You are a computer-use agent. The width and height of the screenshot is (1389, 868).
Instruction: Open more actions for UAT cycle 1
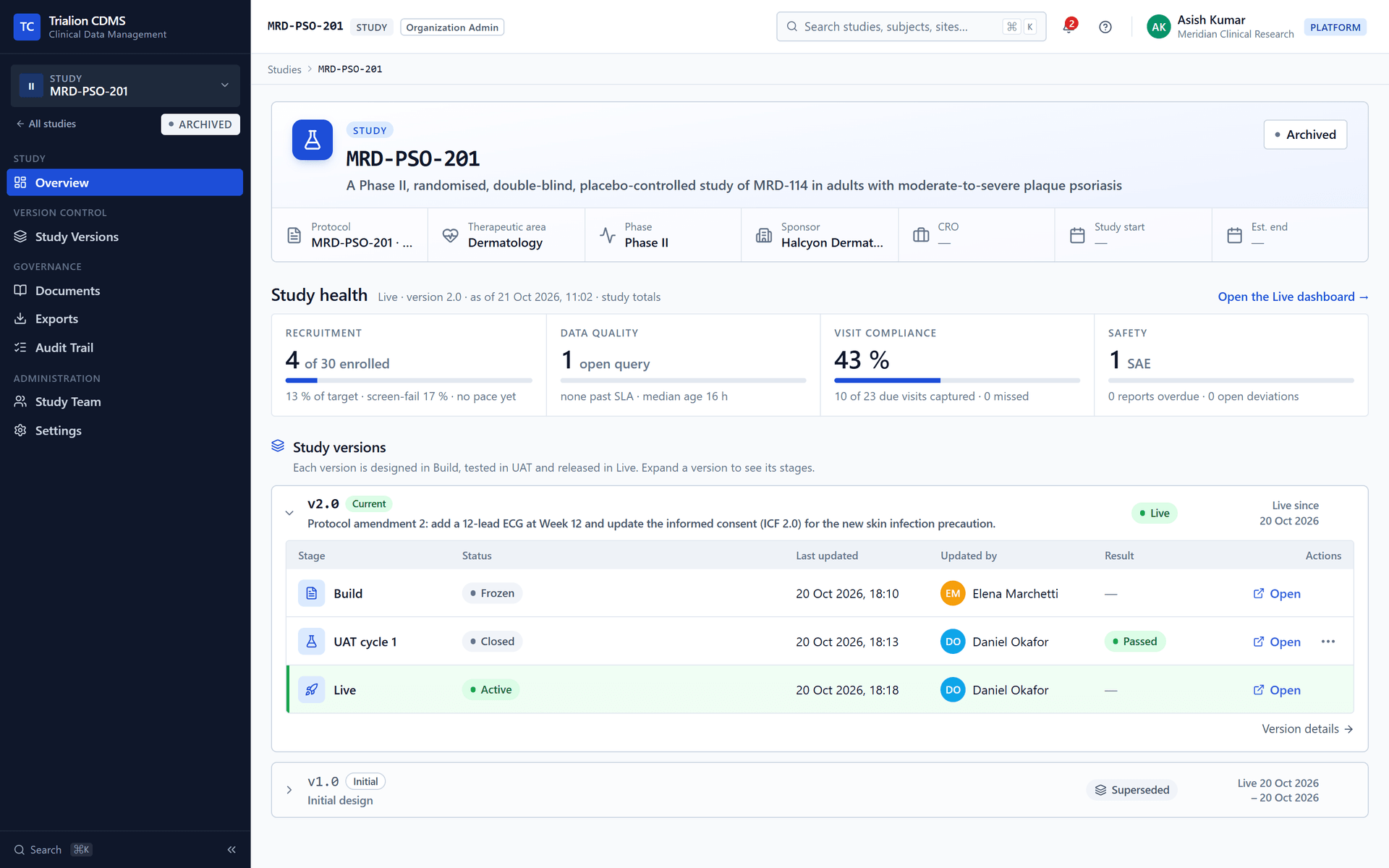click(1328, 642)
